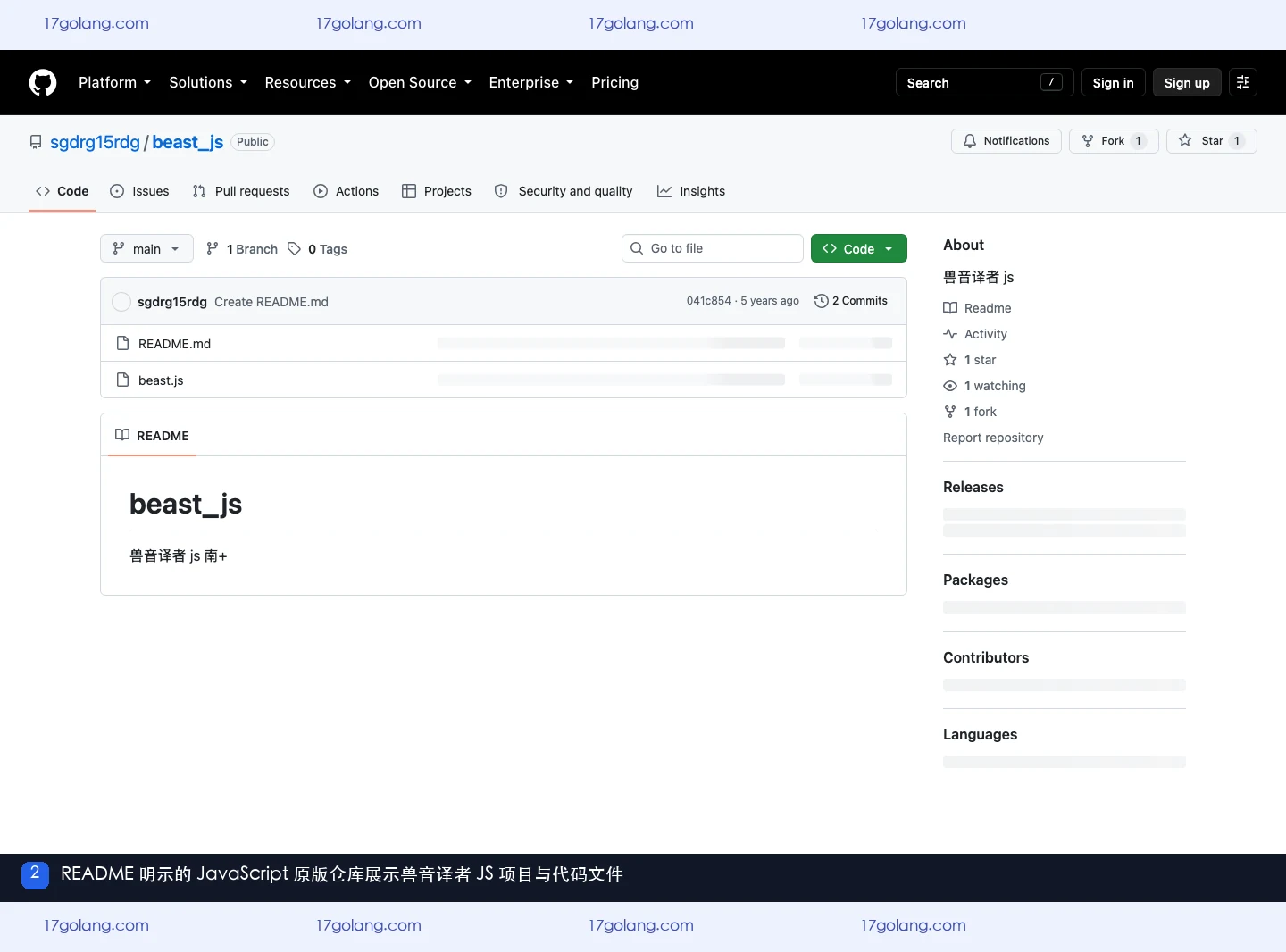
Task: Open the 1 watching link
Action: (x=984, y=386)
